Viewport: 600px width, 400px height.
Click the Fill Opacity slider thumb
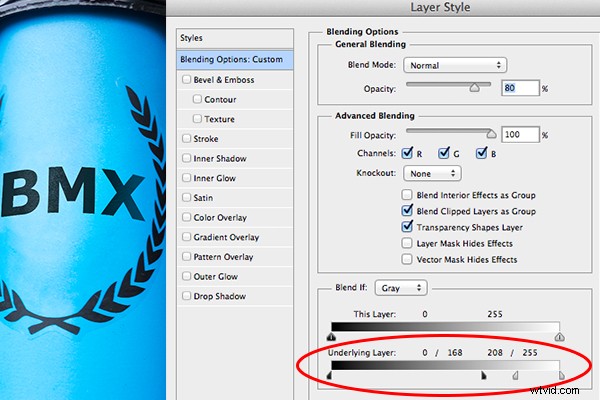click(491, 134)
